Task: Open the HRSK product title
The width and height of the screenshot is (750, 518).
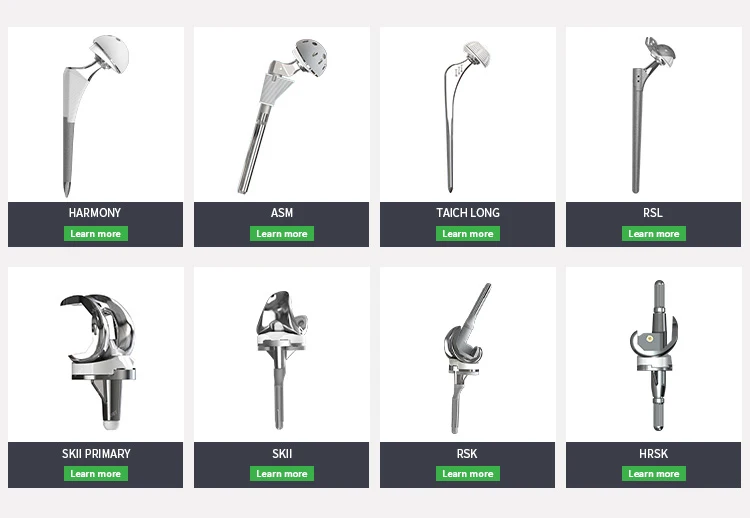Action: (653, 453)
